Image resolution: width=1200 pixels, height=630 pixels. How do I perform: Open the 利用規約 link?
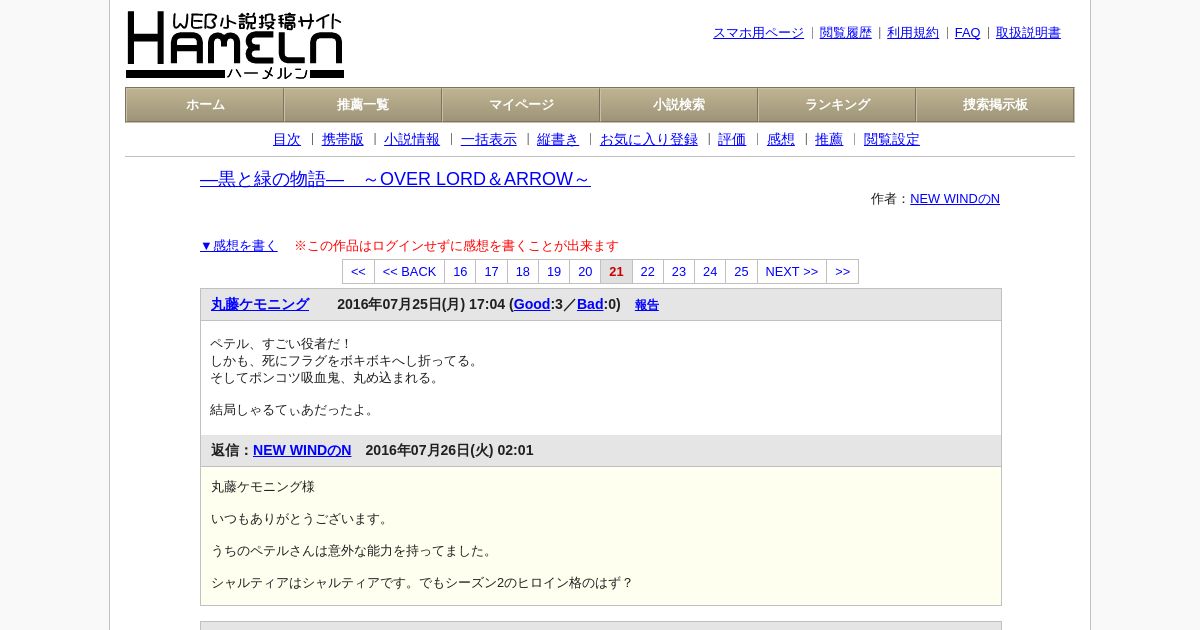pos(913,33)
